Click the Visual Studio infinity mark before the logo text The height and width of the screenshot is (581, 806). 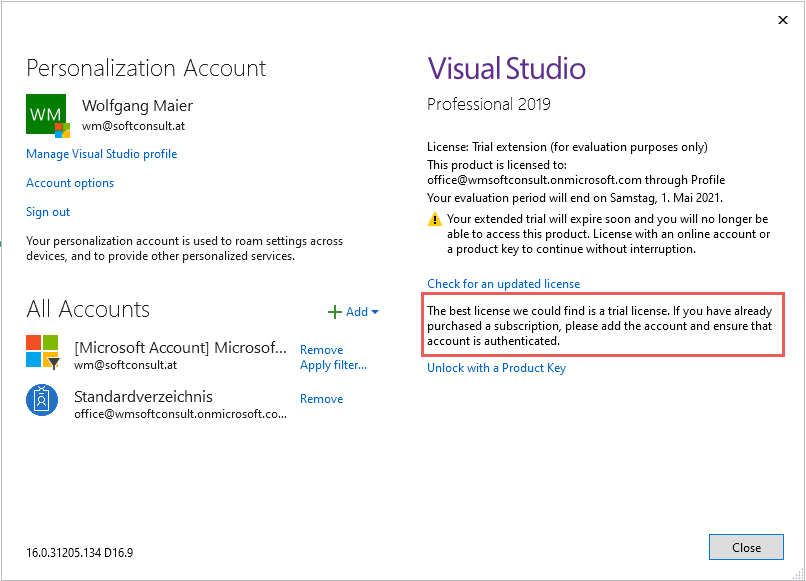(437, 68)
